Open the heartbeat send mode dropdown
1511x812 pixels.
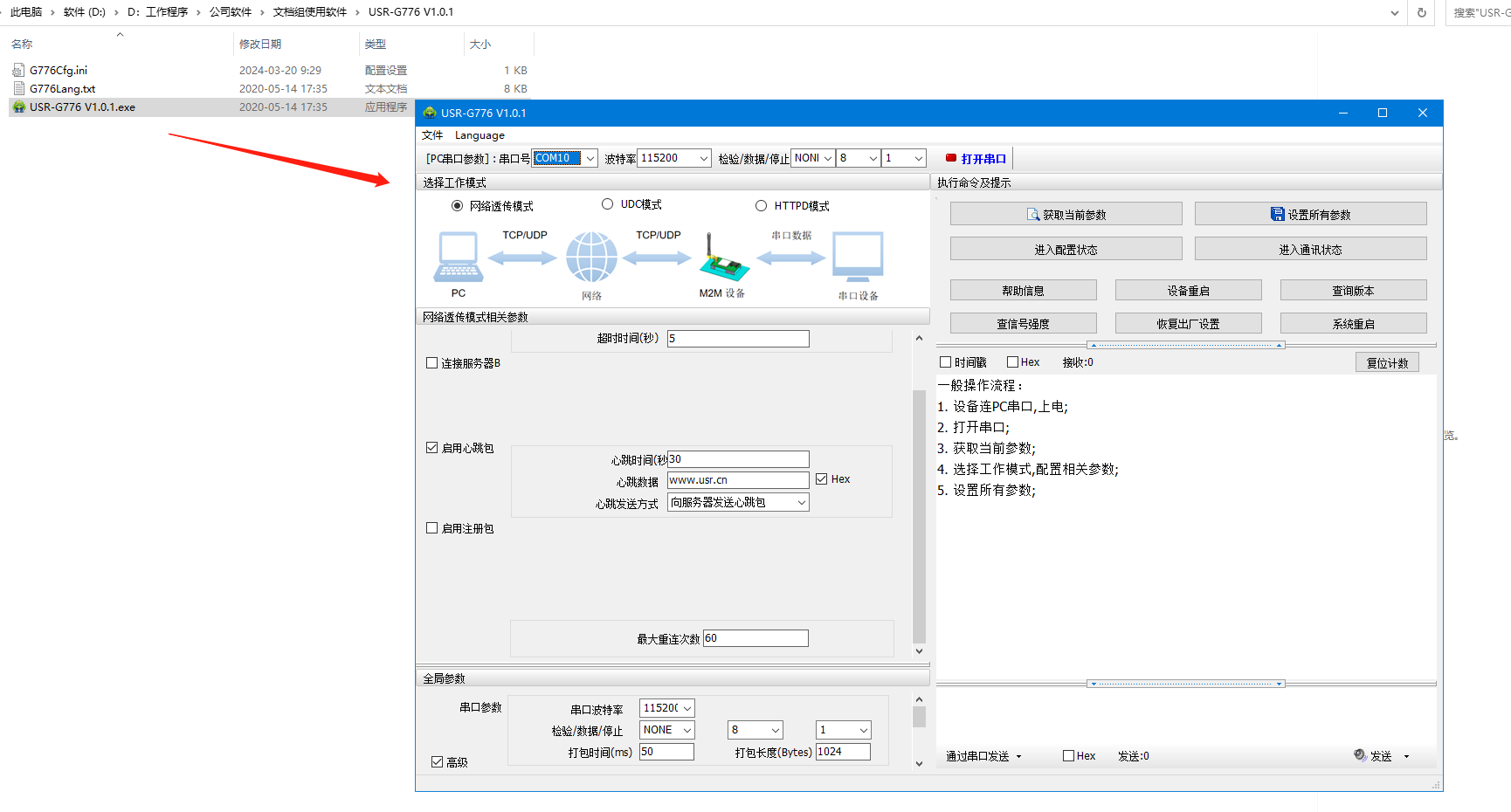coord(801,503)
